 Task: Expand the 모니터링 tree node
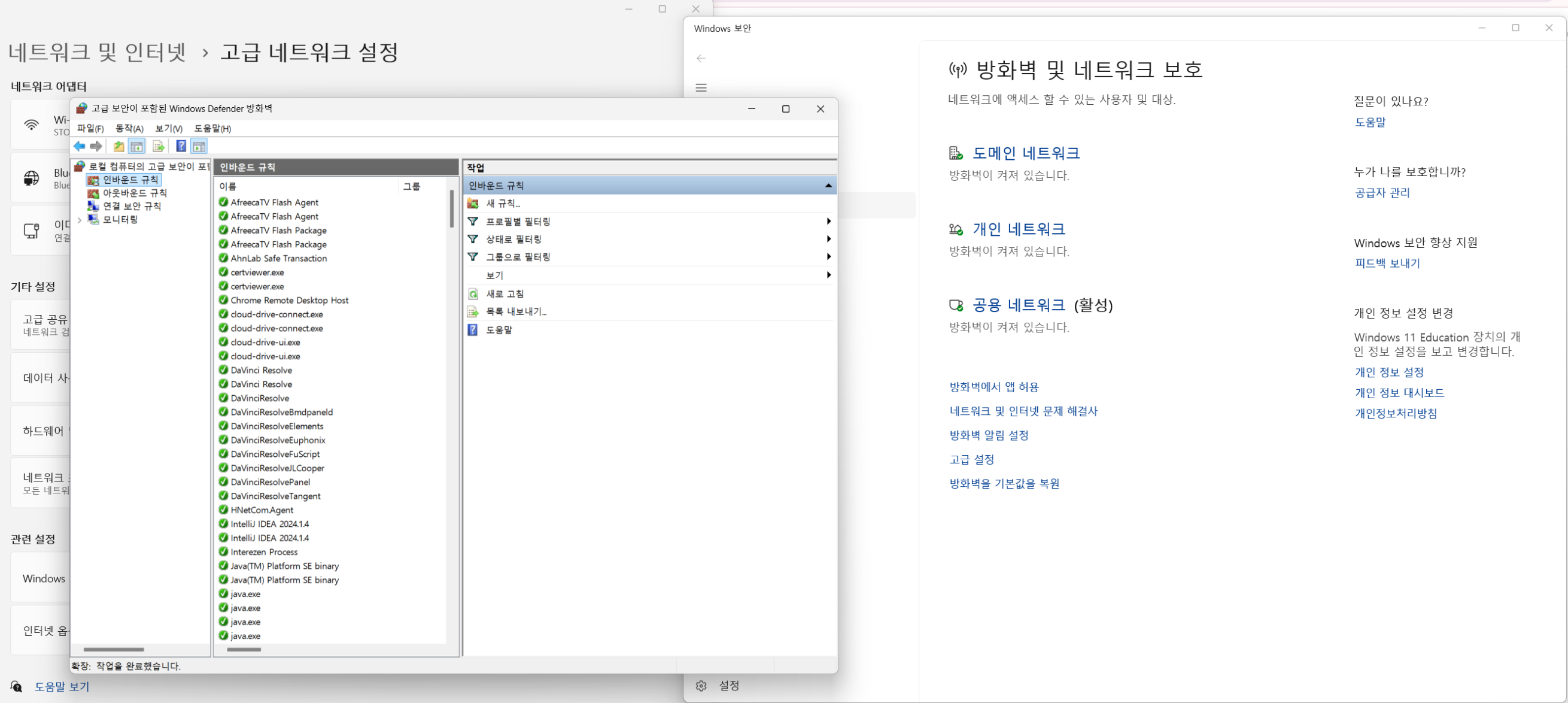[80, 220]
